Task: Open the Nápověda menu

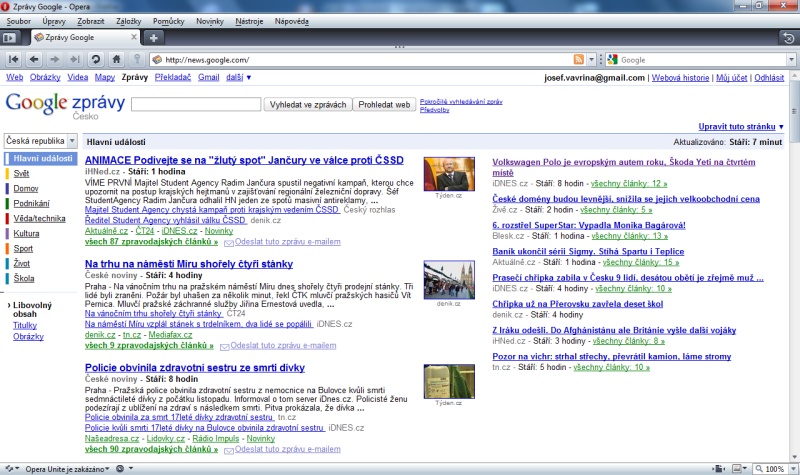Action: click(292, 21)
